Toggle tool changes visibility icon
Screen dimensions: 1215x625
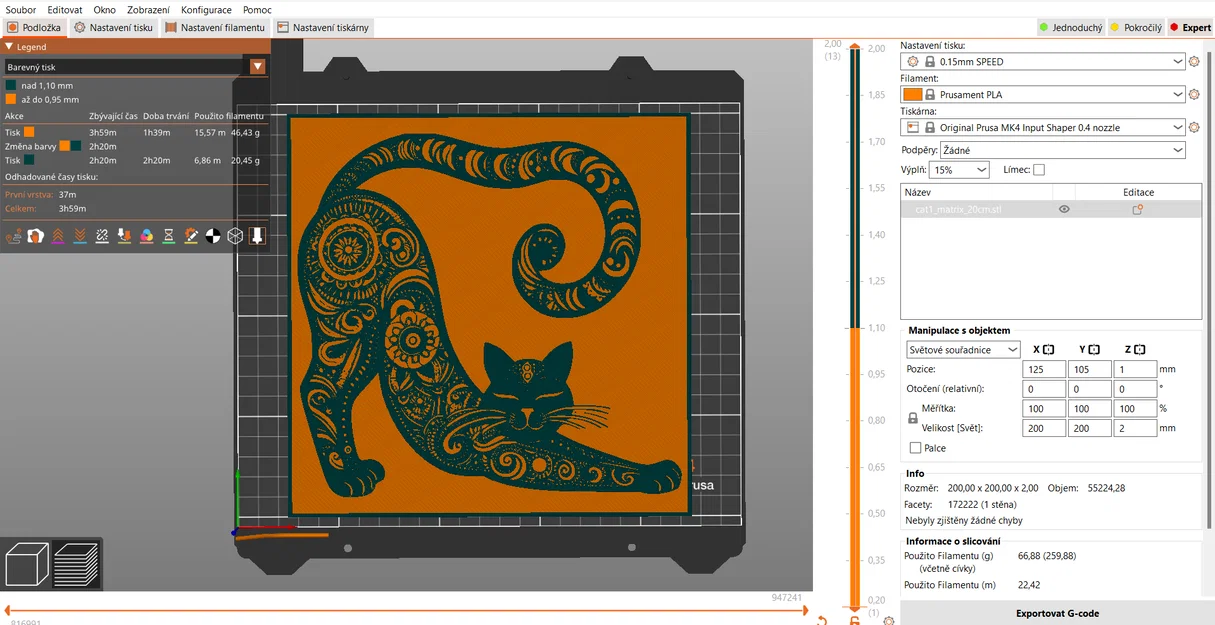pyautogui.click(x=124, y=236)
